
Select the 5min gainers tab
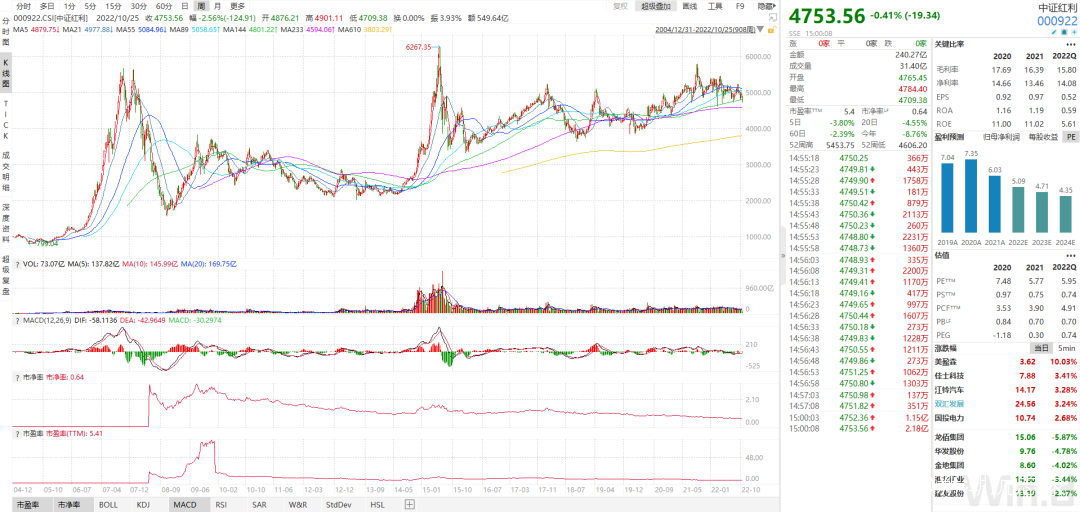[1065, 349]
